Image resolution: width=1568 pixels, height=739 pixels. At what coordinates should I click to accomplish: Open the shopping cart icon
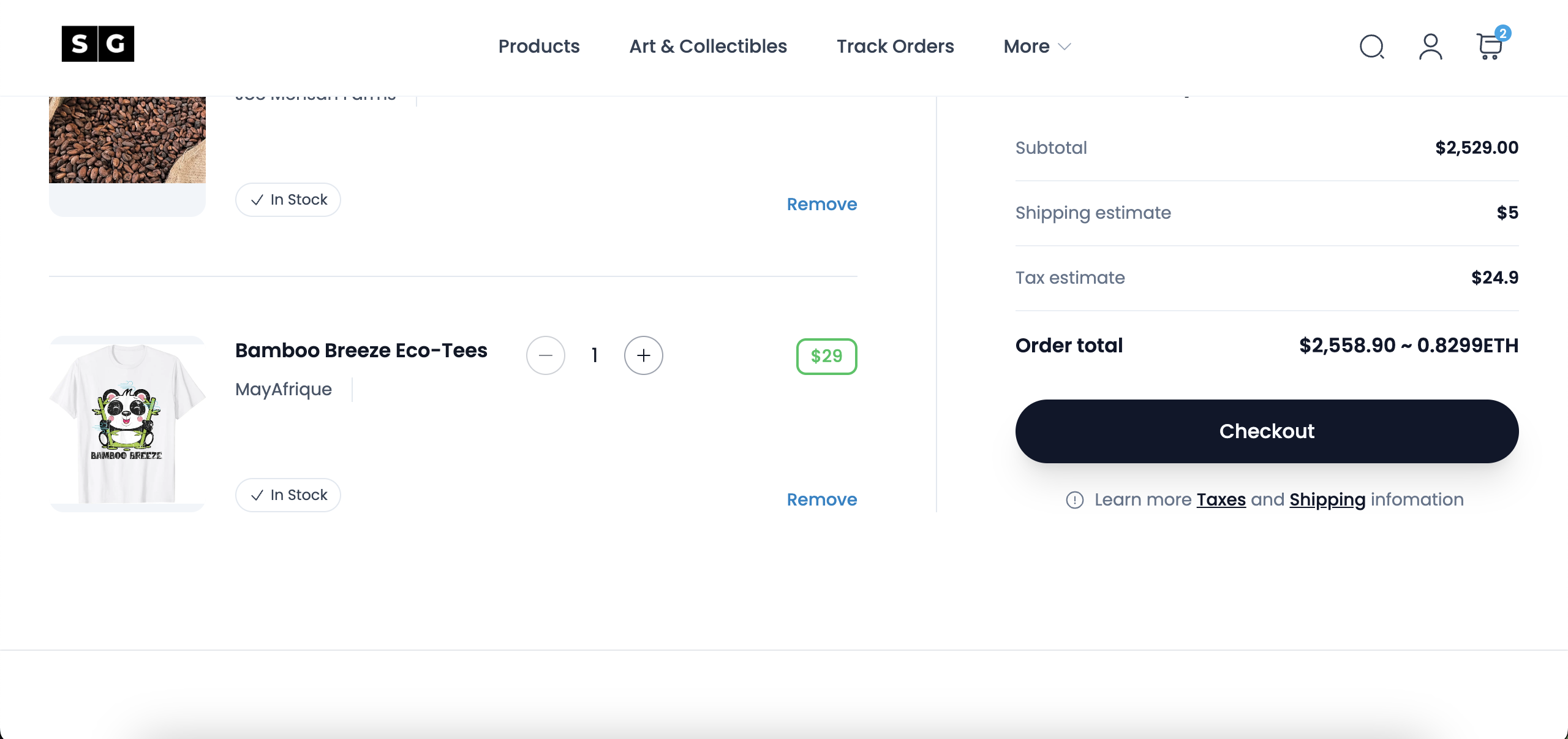click(1490, 47)
